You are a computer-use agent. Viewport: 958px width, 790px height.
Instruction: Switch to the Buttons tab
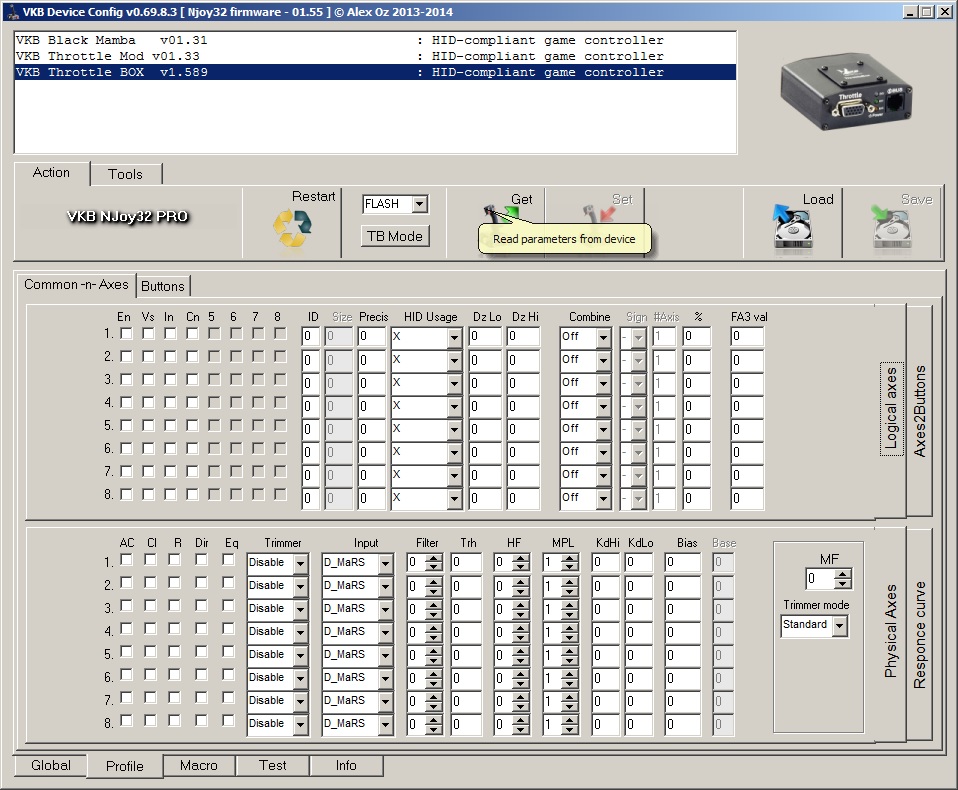click(x=162, y=286)
